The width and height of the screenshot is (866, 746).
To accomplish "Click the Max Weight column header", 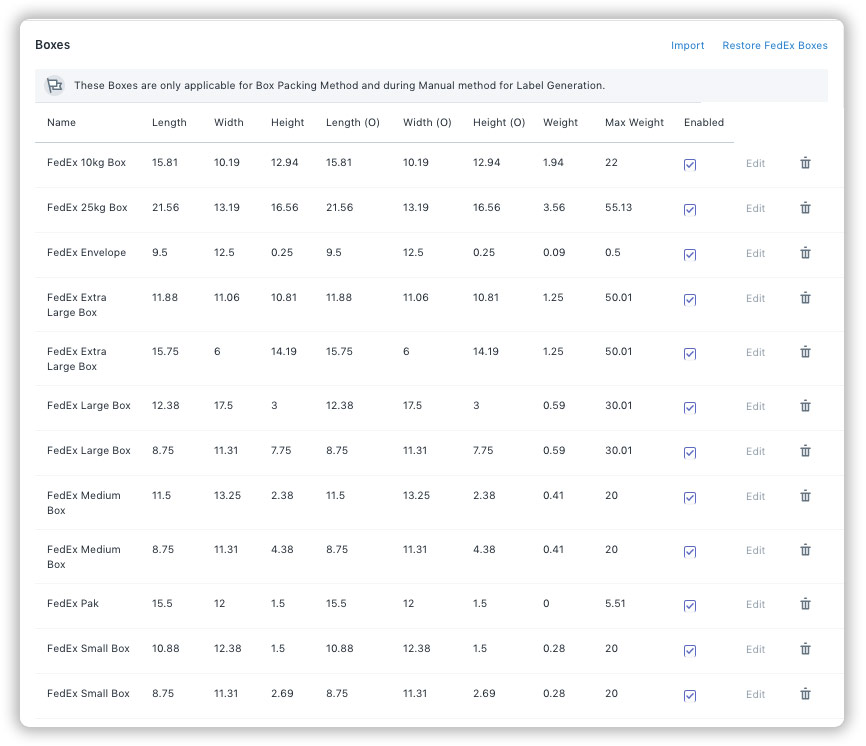I will pyautogui.click(x=634, y=123).
